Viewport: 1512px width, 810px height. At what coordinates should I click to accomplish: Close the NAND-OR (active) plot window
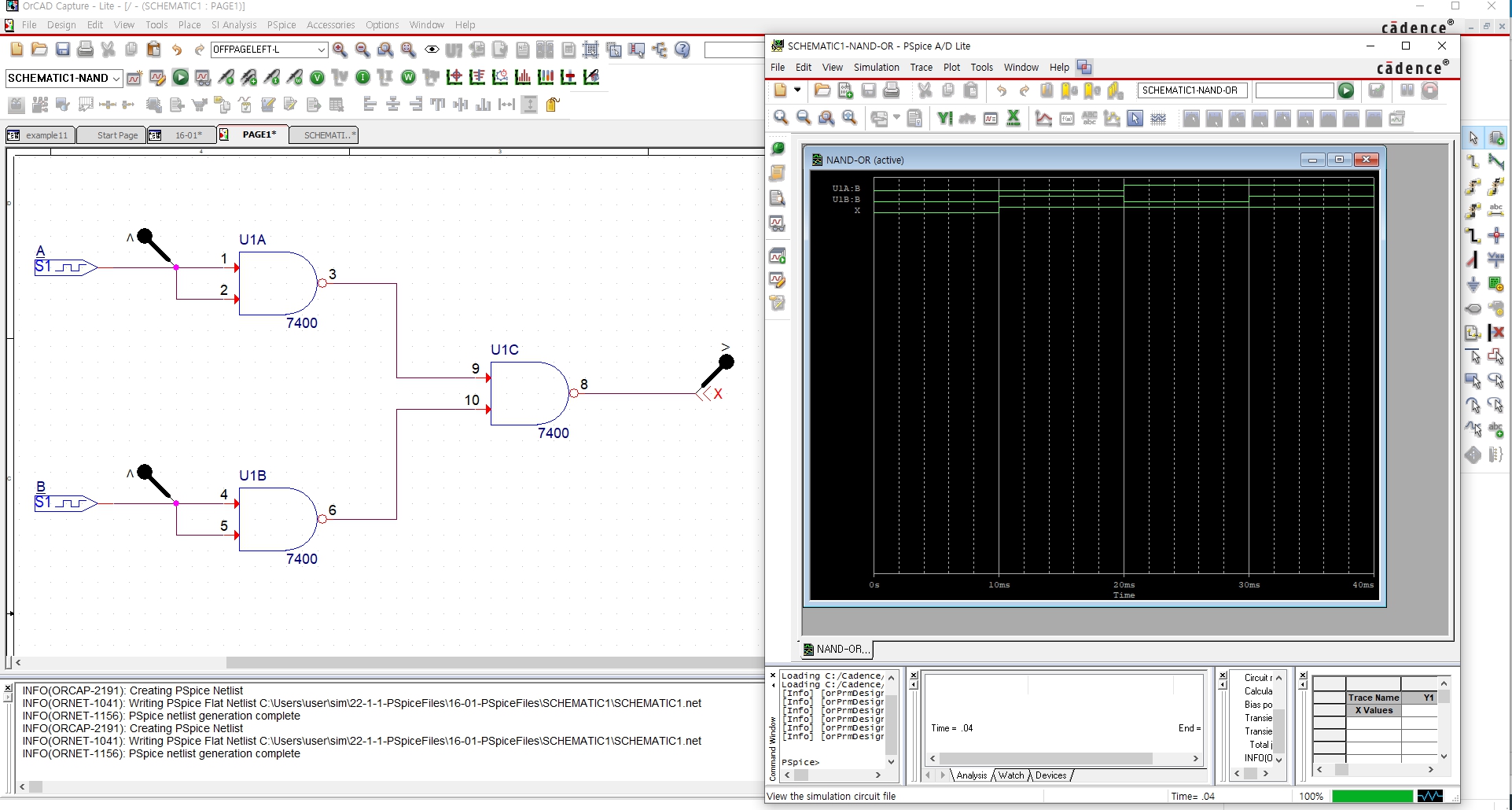pos(1367,160)
